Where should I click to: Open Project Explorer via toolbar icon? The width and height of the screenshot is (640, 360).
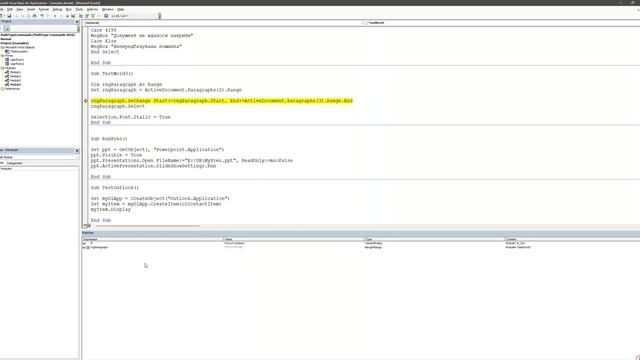point(80,16)
